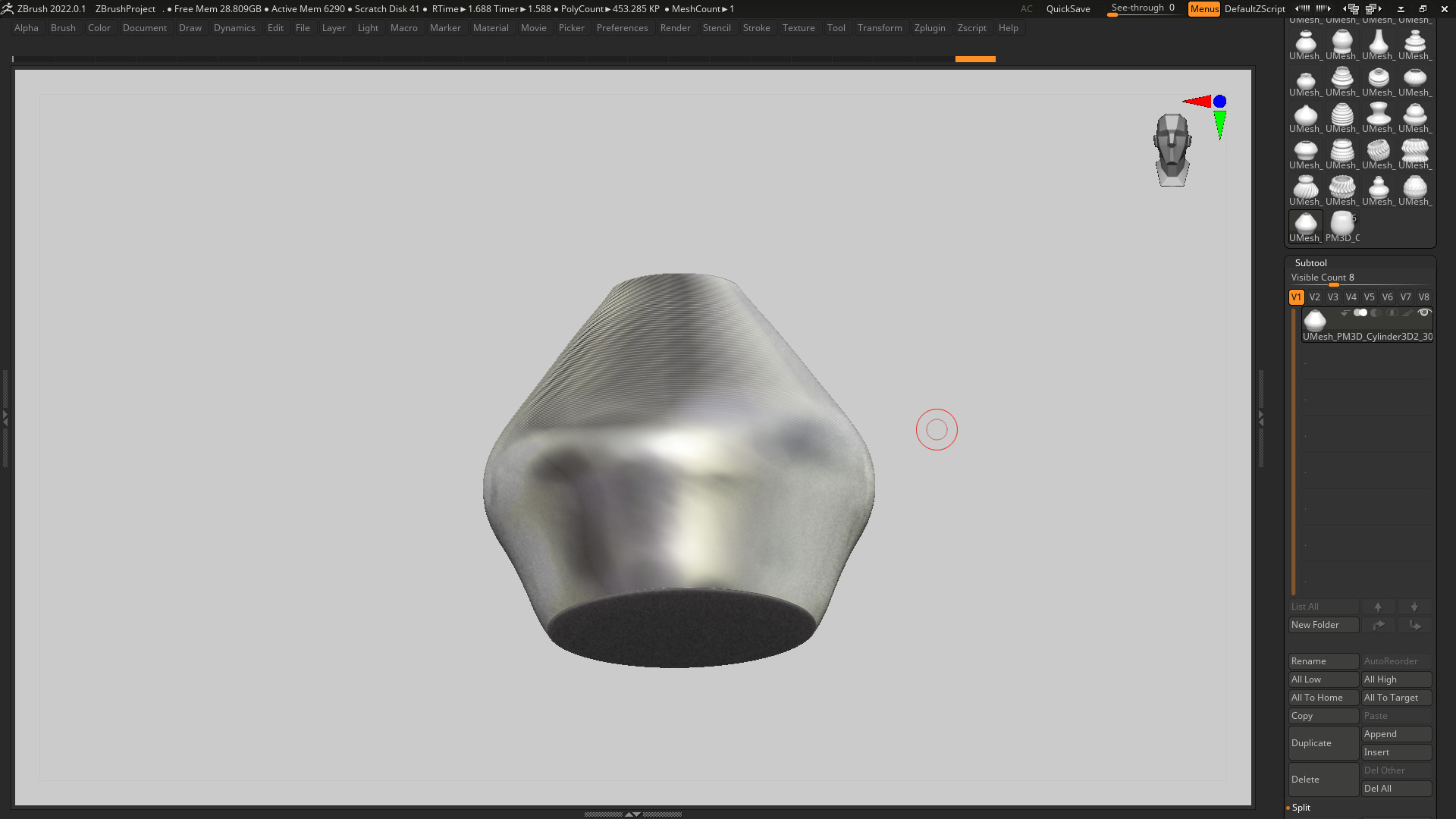Activate visibility set V1
The height and width of the screenshot is (819, 1456).
click(x=1296, y=297)
